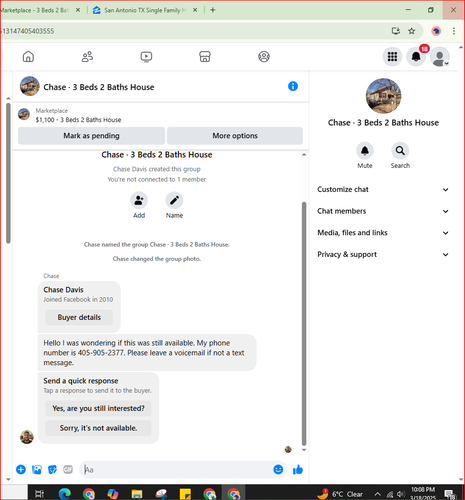
Task: Search in conversation magnifier icon
Action: [x=400, y=151]
